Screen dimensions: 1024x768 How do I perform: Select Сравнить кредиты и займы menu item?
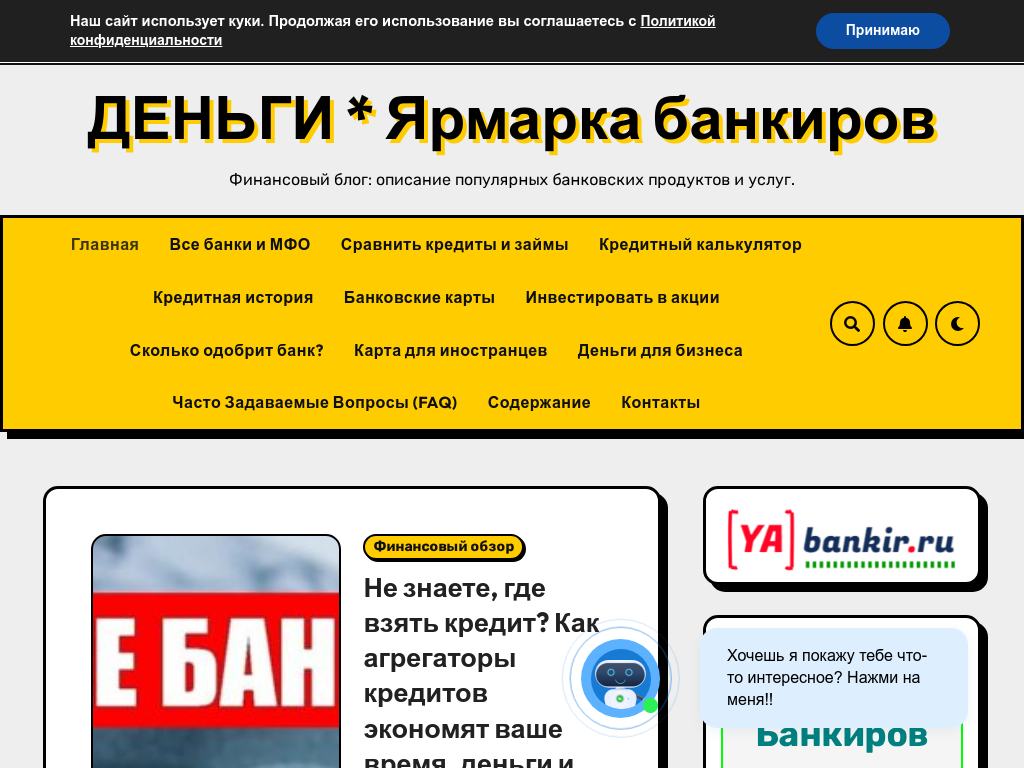click(x=455, y=245)
